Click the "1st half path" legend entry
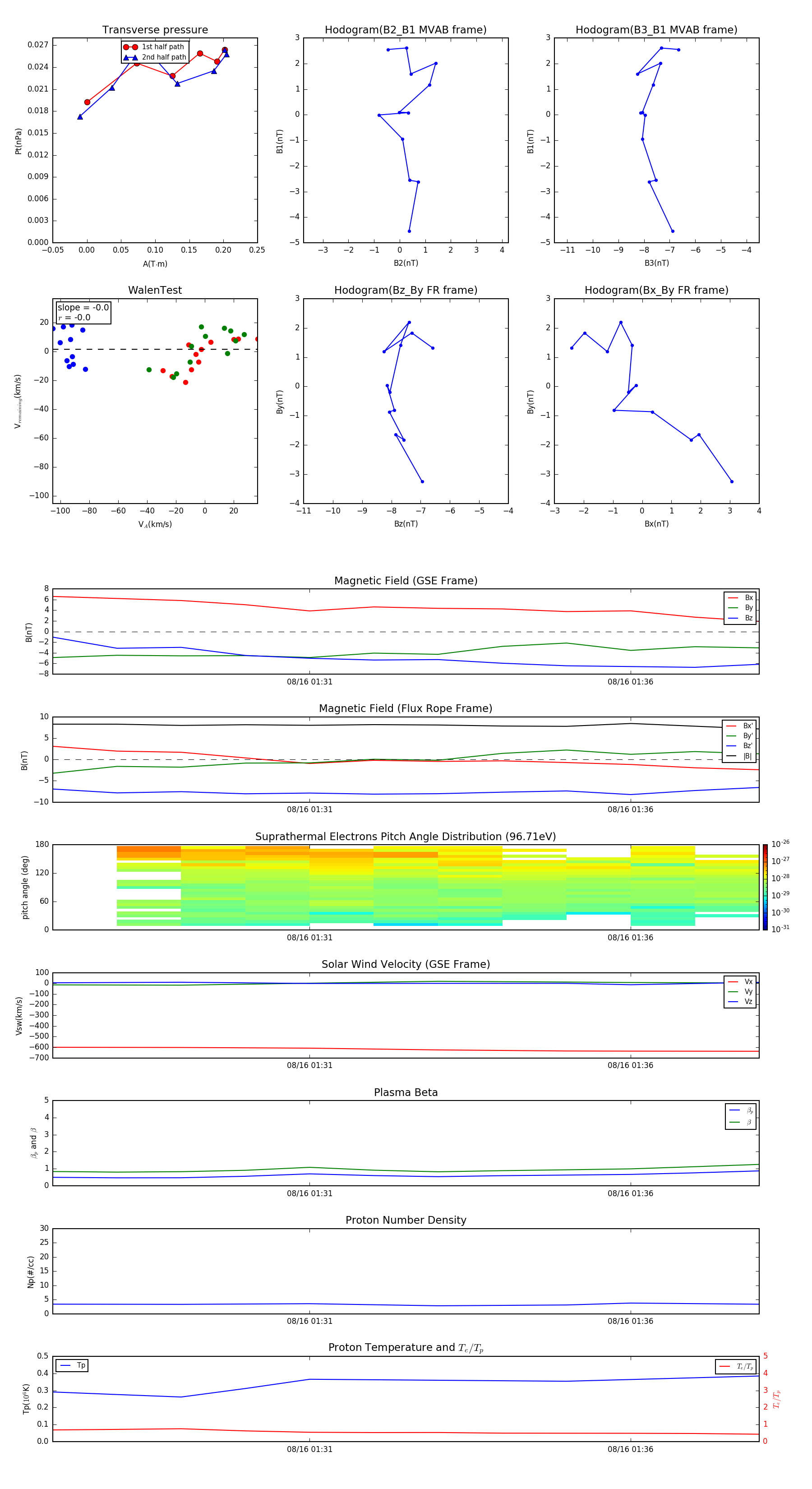This screenshot has width=812, height=1489. (154, 47)
